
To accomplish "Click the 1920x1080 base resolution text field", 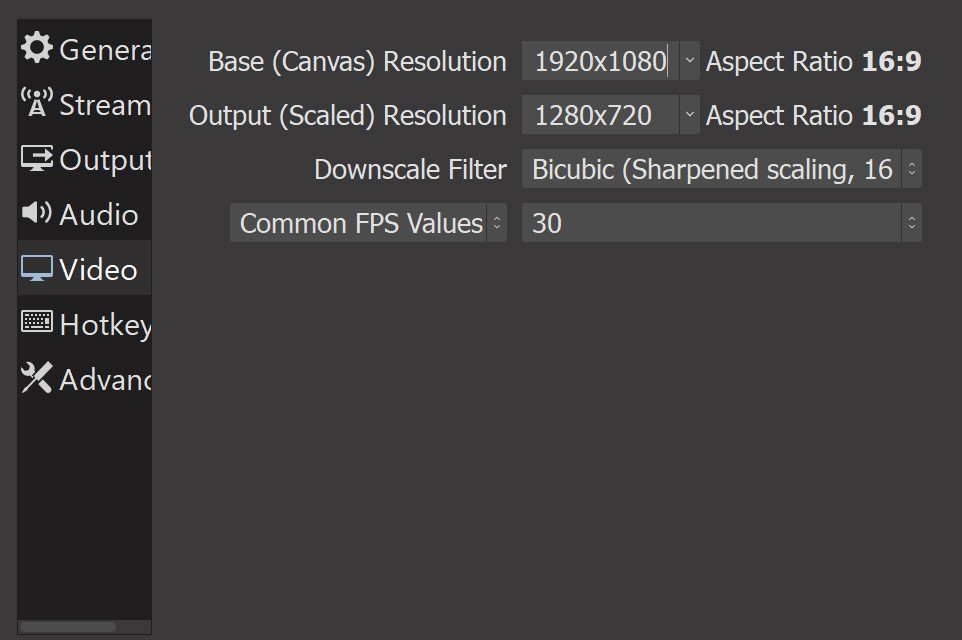I will (x=600, y=61).
